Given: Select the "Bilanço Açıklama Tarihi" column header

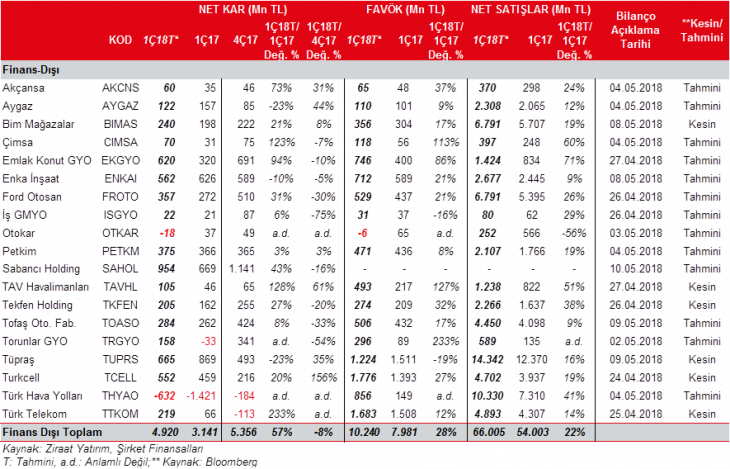Looking at the screenshot, I should pos(635,30).
